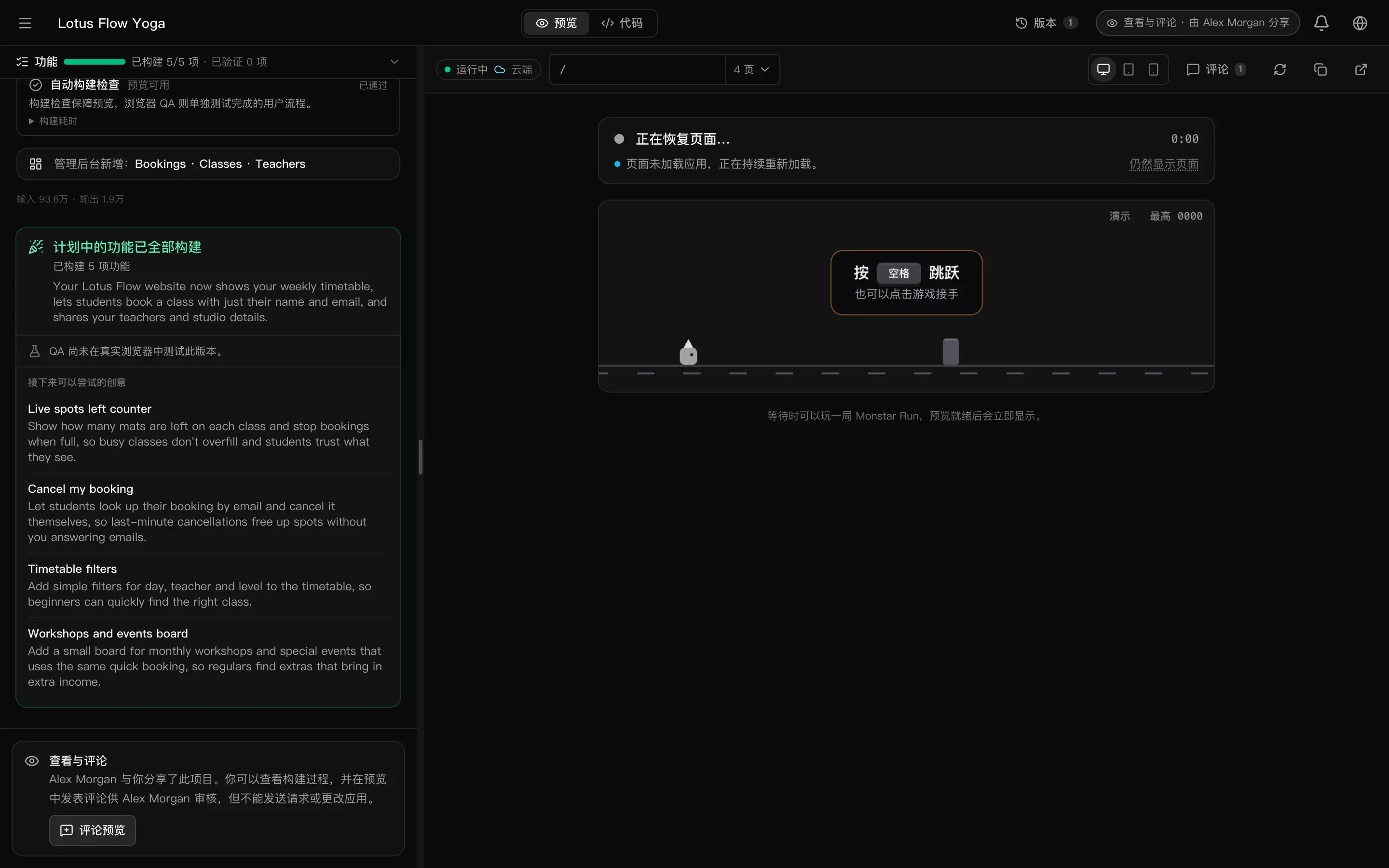Select the desktop viewport view

tap(1103, 69)
